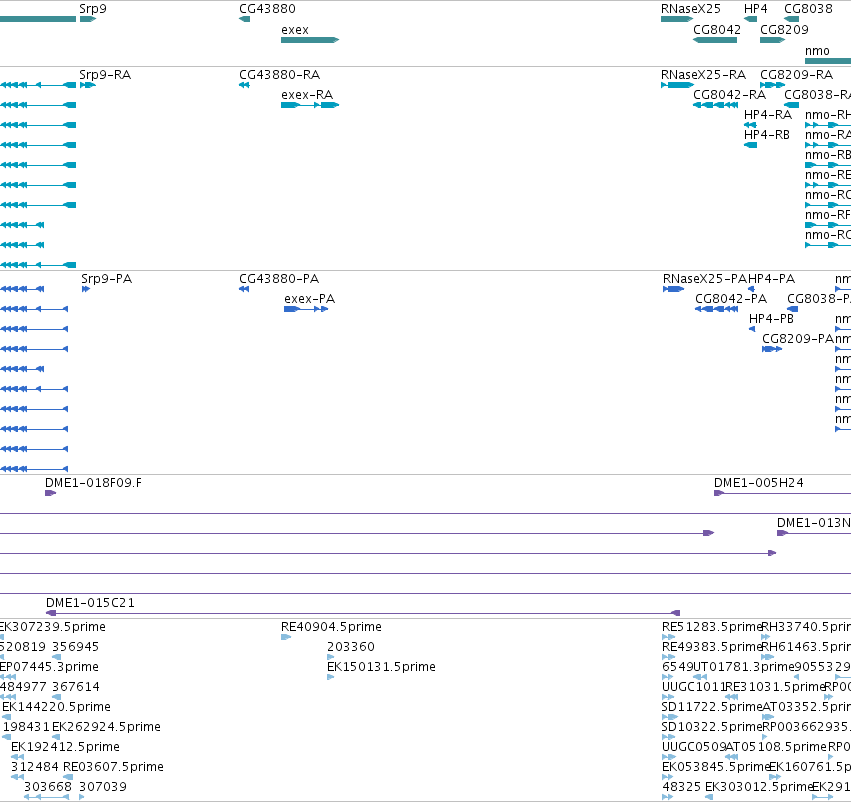Open the EK150131.5prime EST label

tap(381, 666)
